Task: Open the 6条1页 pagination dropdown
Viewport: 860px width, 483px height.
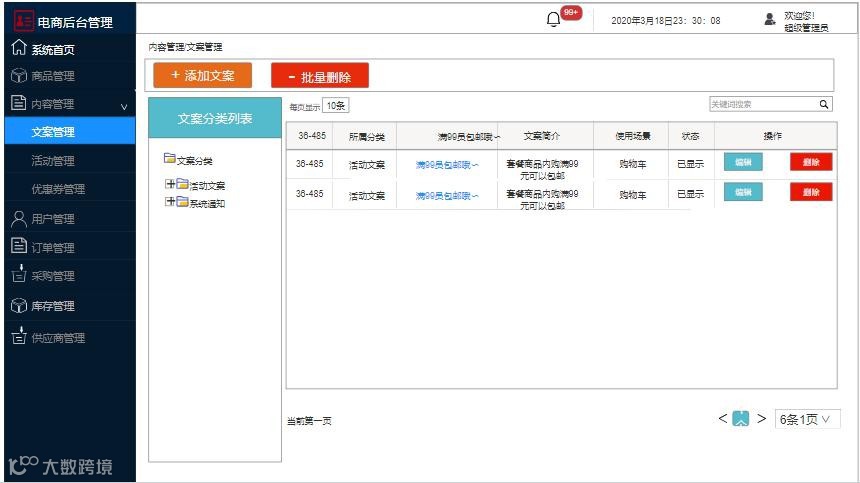Action: click(807, 419)
